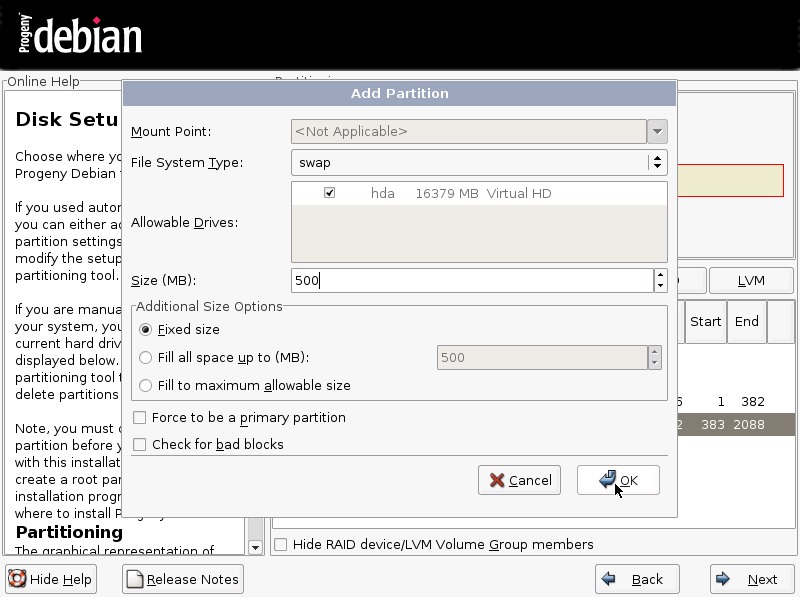800x597 pixels.
Task: Select Fill to maximum allowable size
Action: 146,385
